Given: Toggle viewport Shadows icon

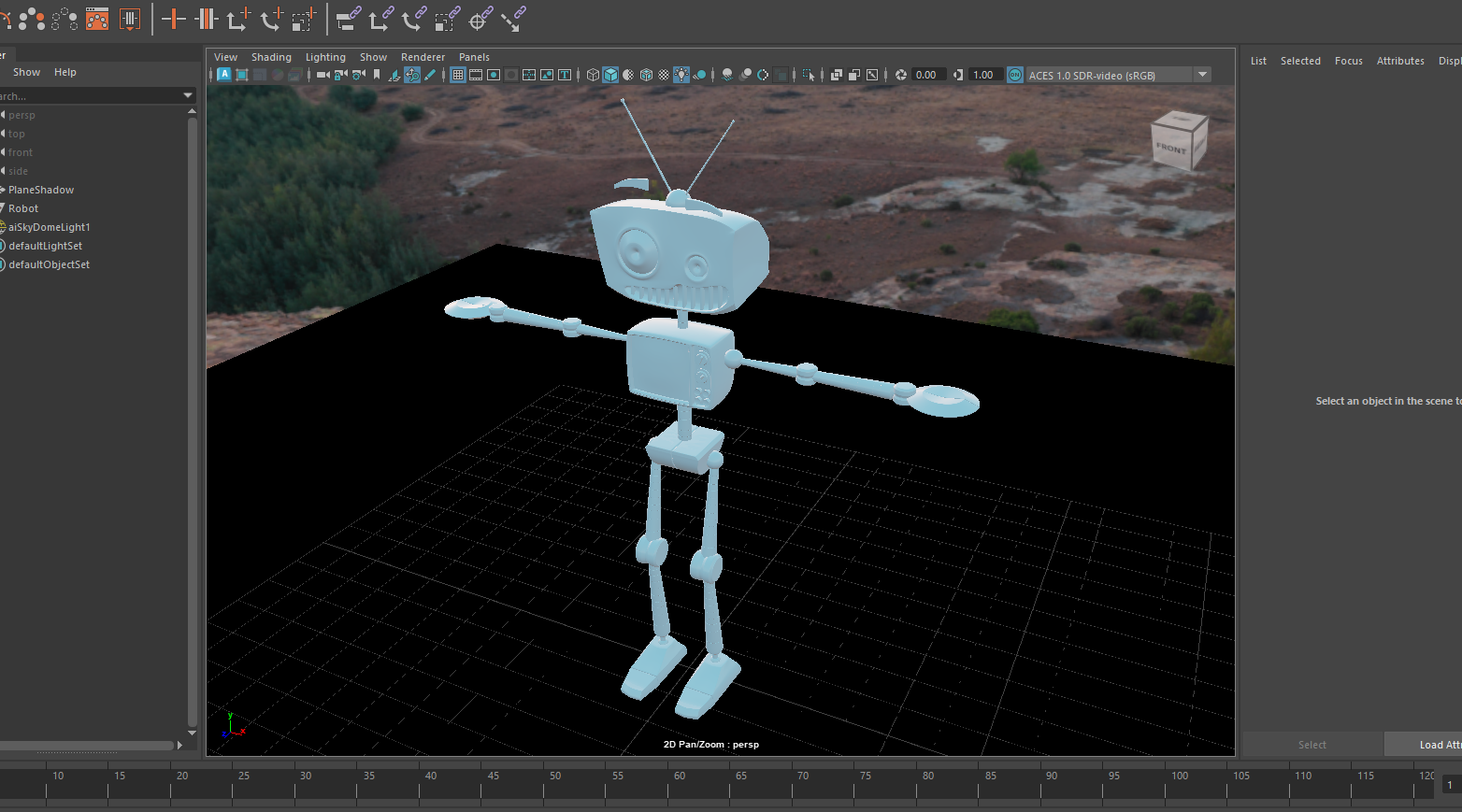Looking at the screenshot, I should click(x=698, y=75).
